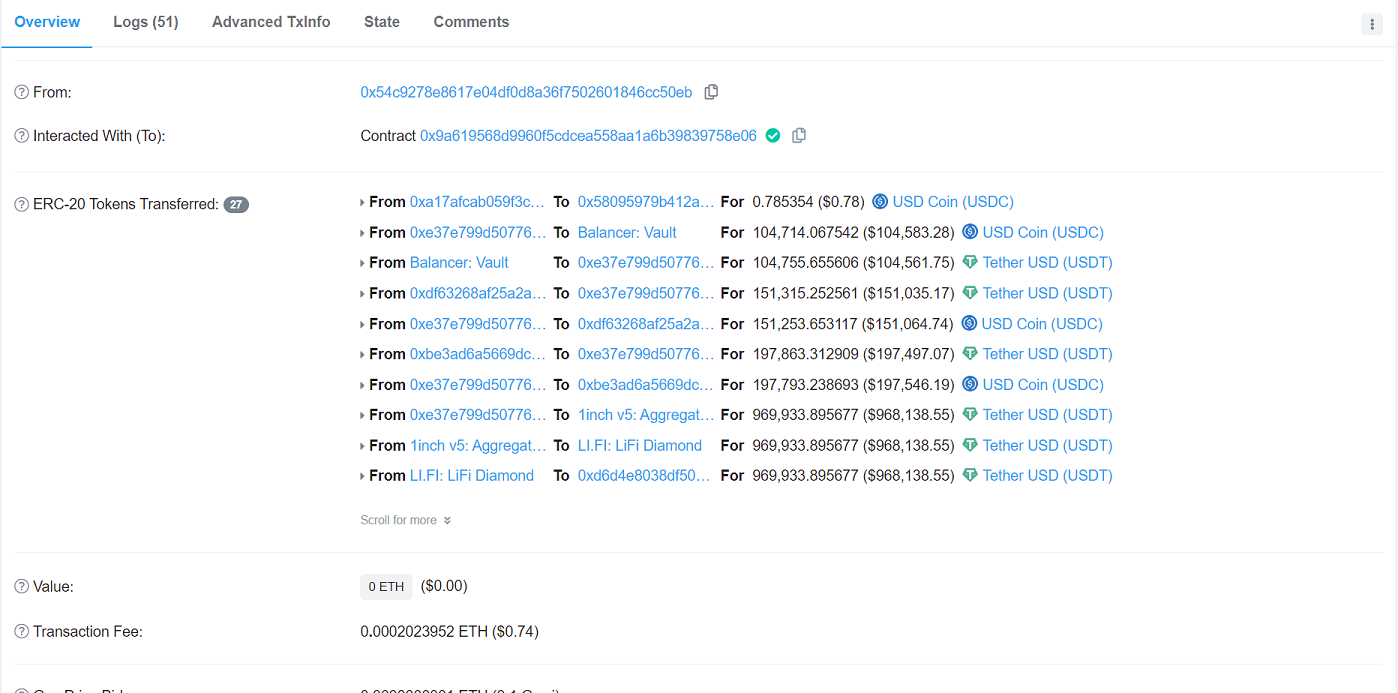Open the Logs (51) tab
Screen dimensions: 1398x693
146,22
